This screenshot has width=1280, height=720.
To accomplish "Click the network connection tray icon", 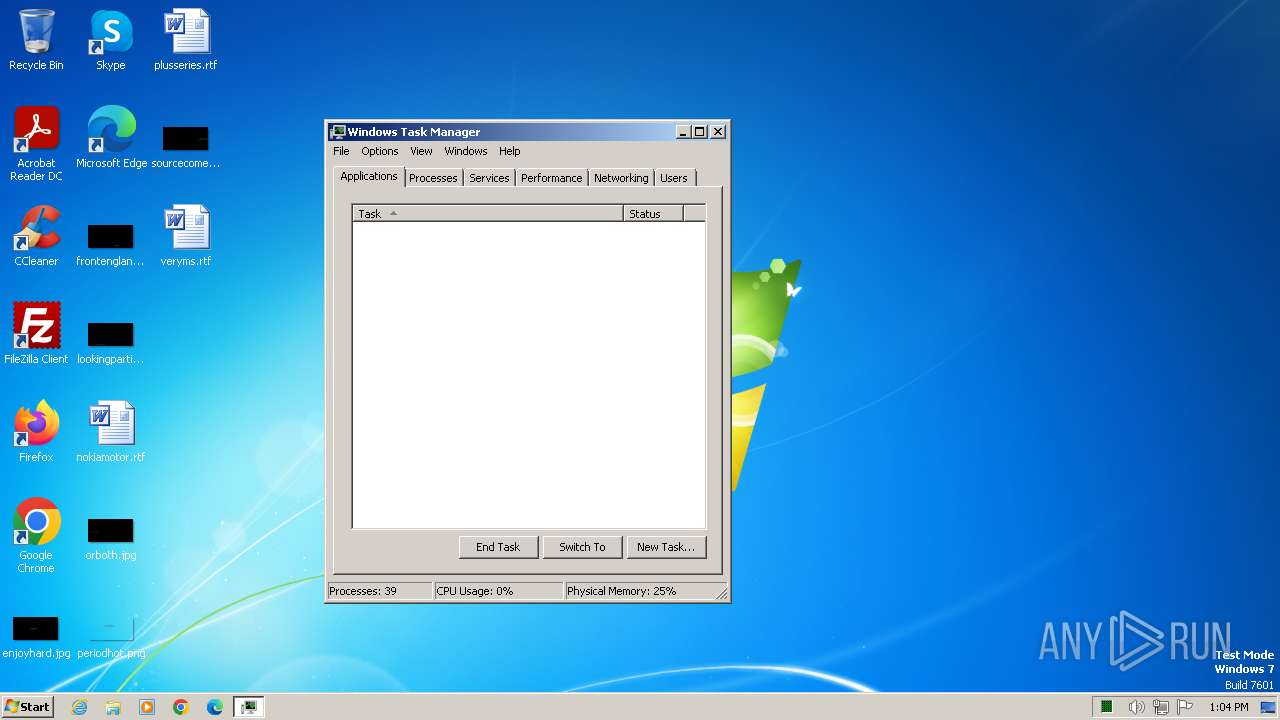I will [1161, 707].
